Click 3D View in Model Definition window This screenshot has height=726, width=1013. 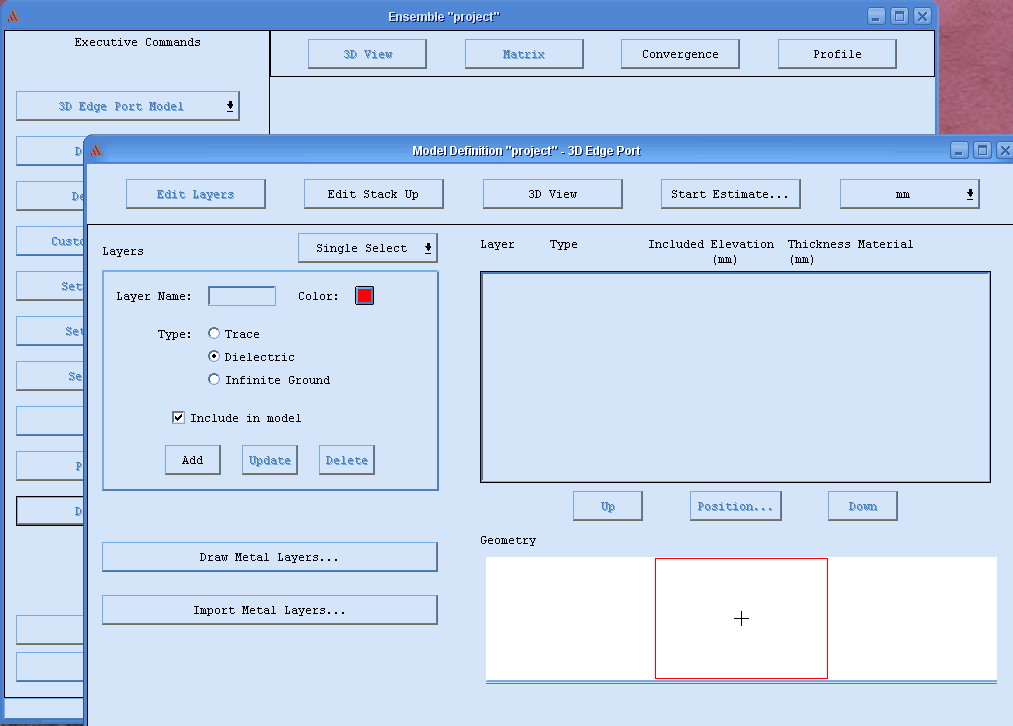click(x=552, y=194)
